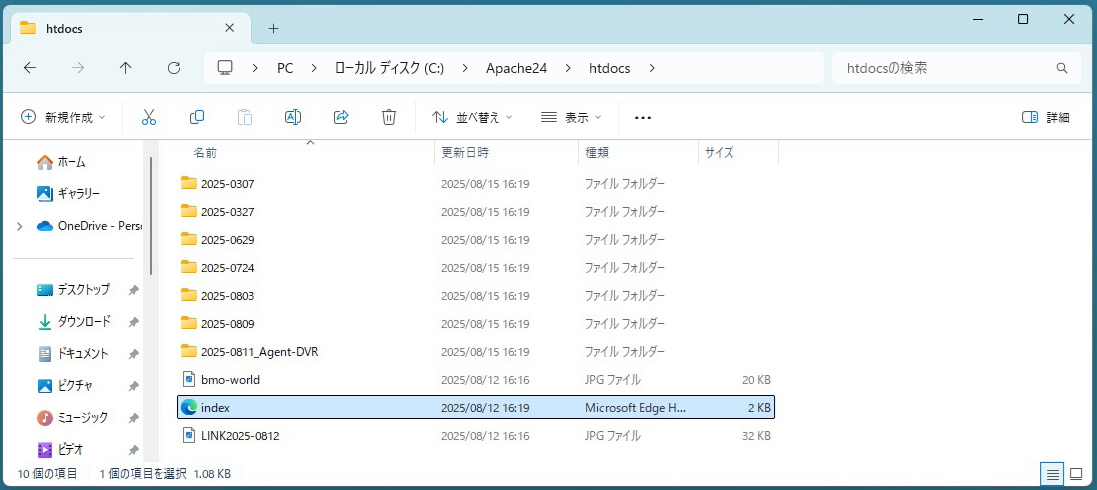1097x490 pixels.
Task: Click the Rename icon in toolbar
Action: [x=292, y=117]
